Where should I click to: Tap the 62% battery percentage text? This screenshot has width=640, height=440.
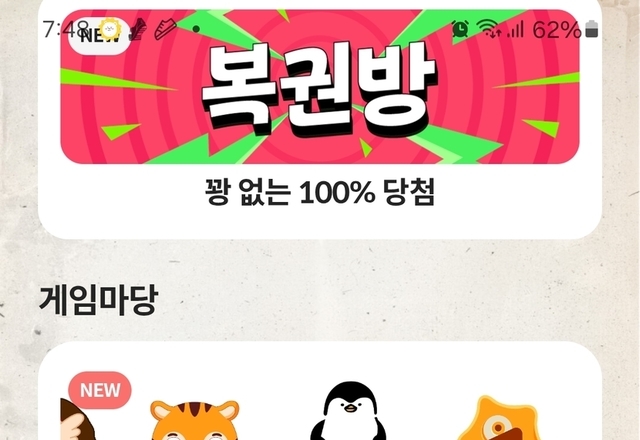(x=557, y=30)
